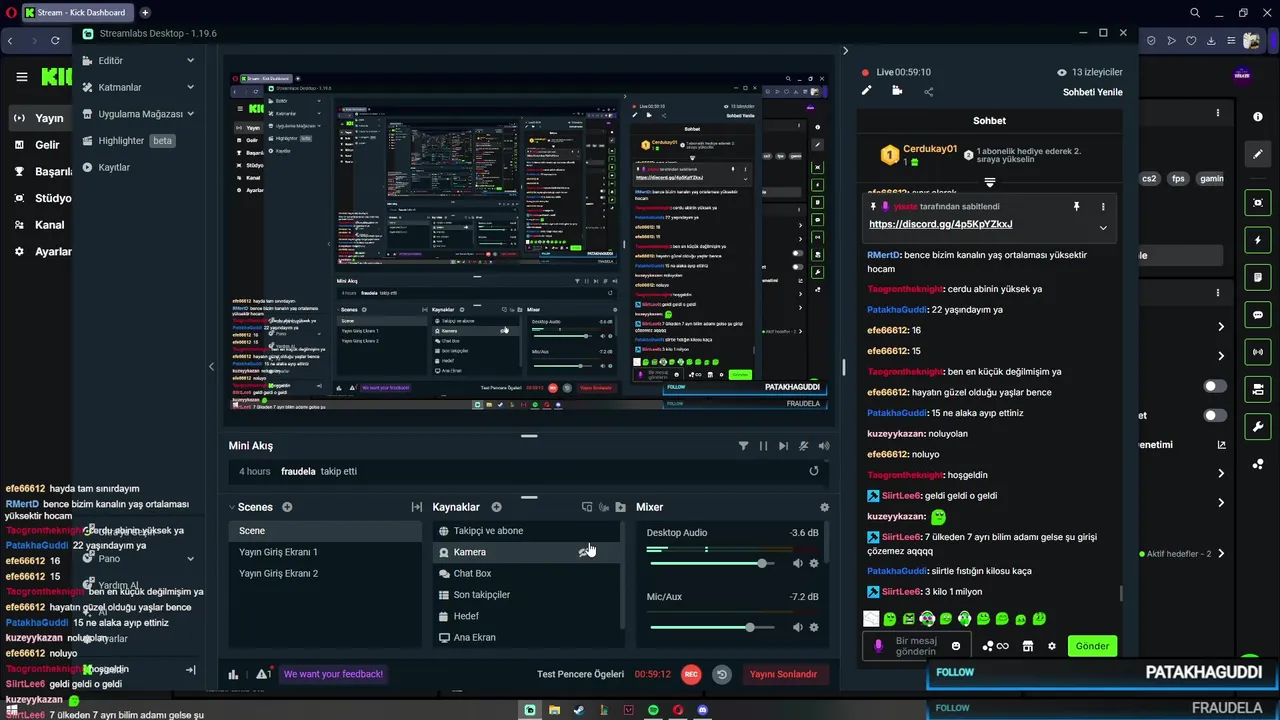Mute event sounds with the speaker icon in Mini Akış
The image size is (1280, 720).
[824, 446]
